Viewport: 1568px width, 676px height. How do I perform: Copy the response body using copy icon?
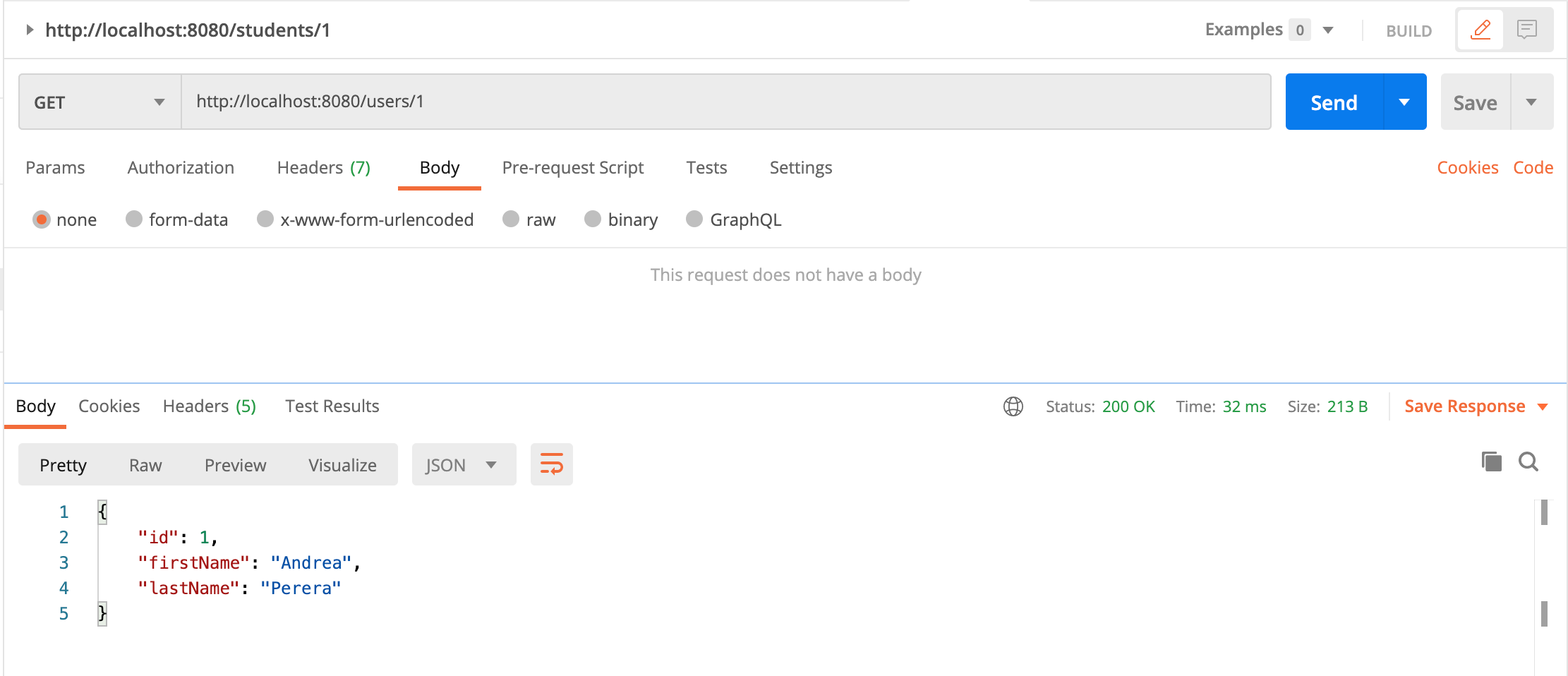point(1490,462)
